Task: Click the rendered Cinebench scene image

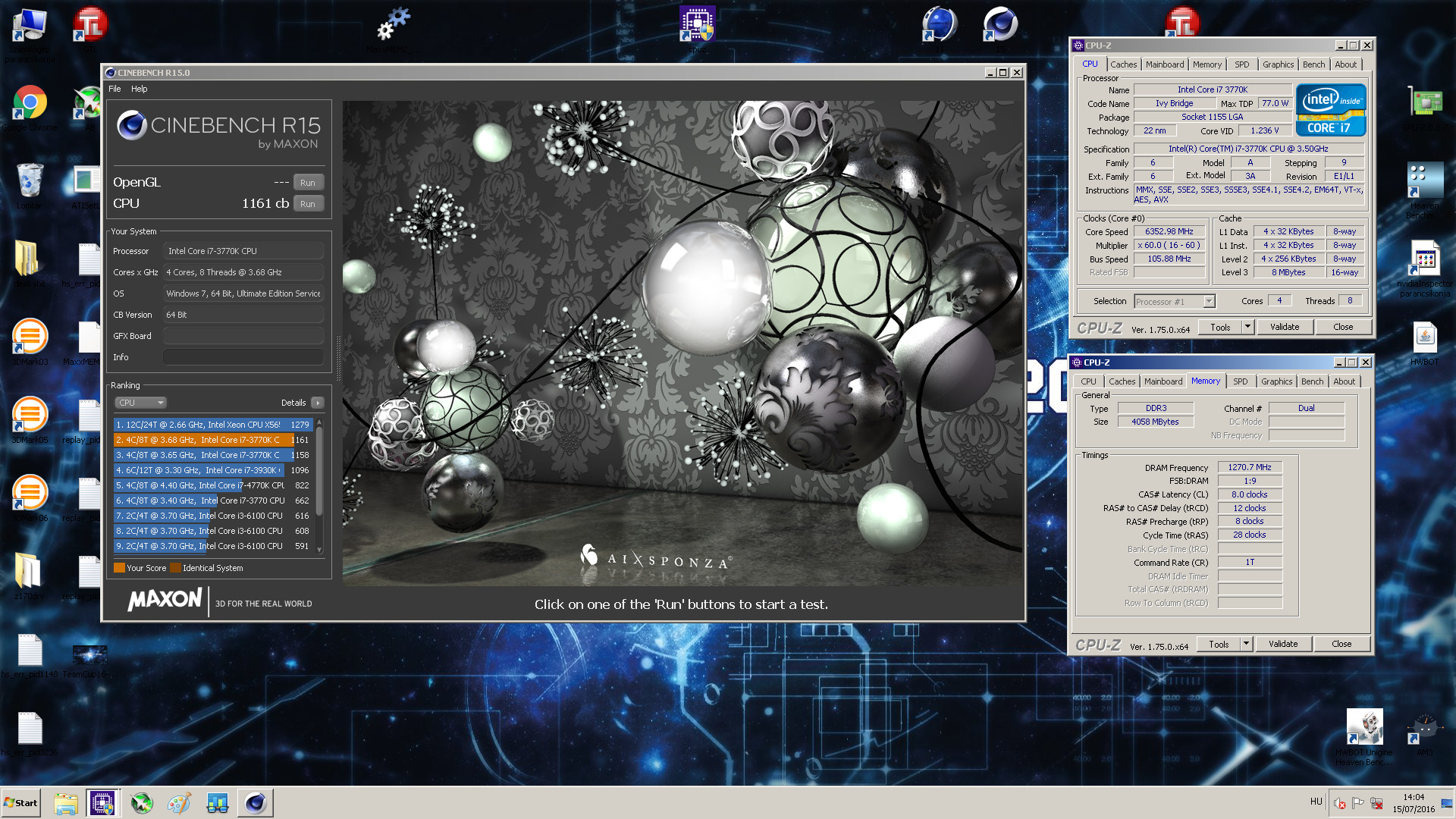Action: [x=682, y=343]
